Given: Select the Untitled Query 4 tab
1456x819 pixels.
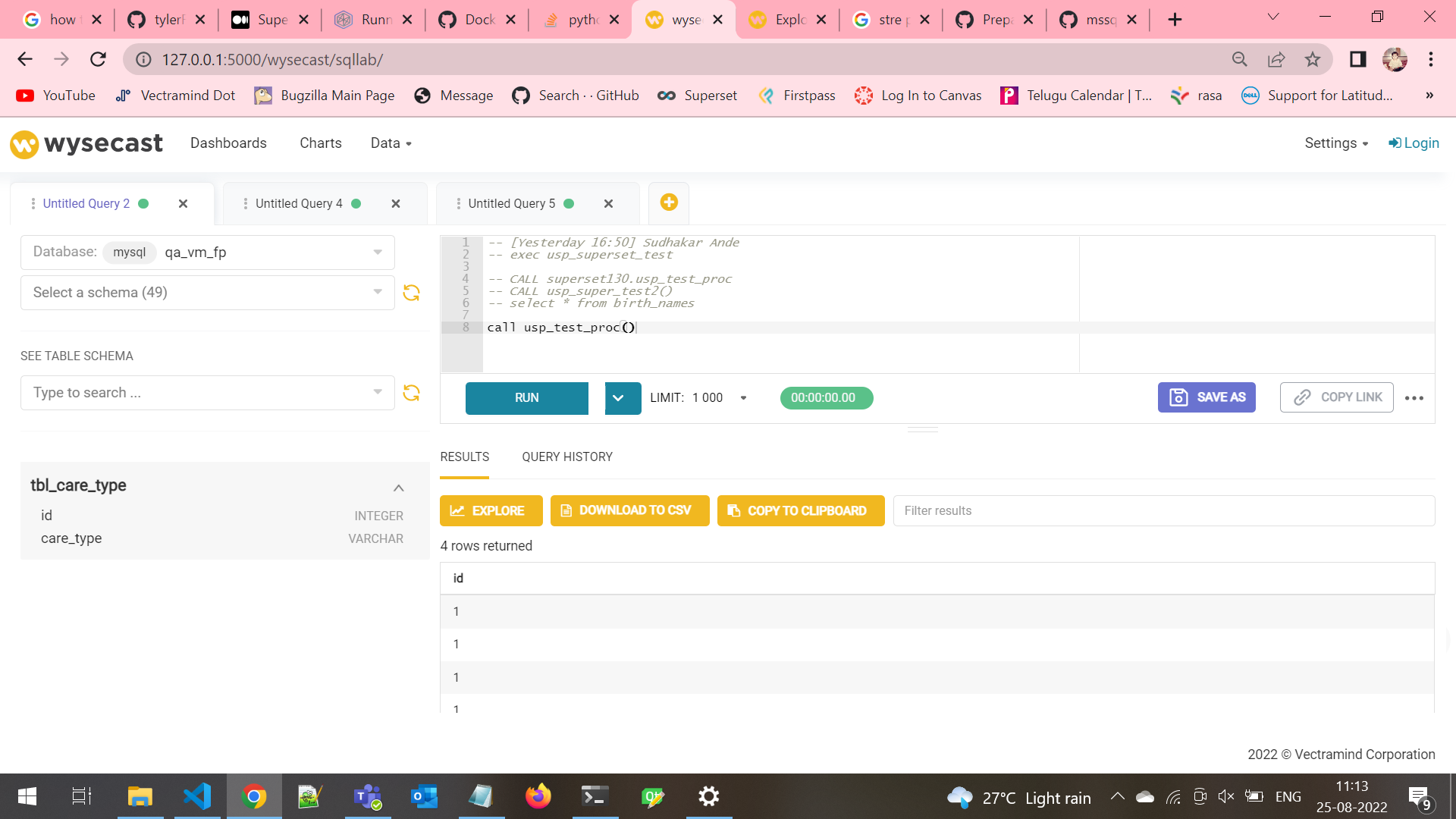Looking at the screenshot, I should (x=300, y=203).
